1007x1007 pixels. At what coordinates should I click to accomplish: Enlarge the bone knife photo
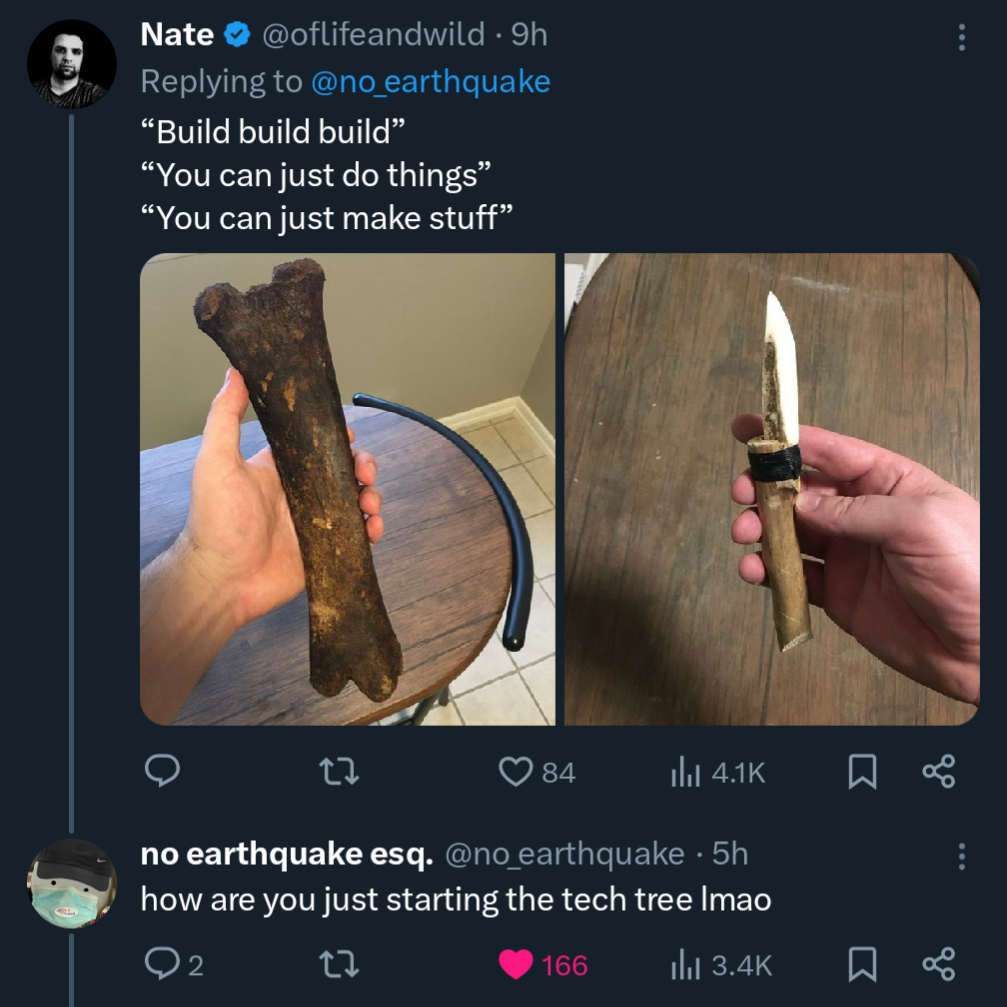(x=772, y=489)
